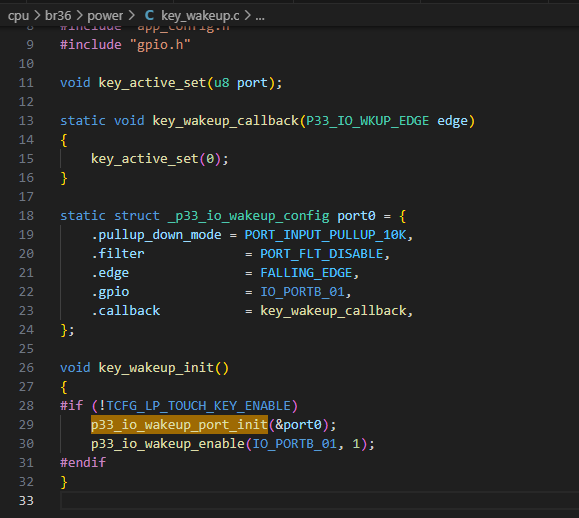Click line number 18 in the gutter
579x518 pixels.
[x=26, y=216]
